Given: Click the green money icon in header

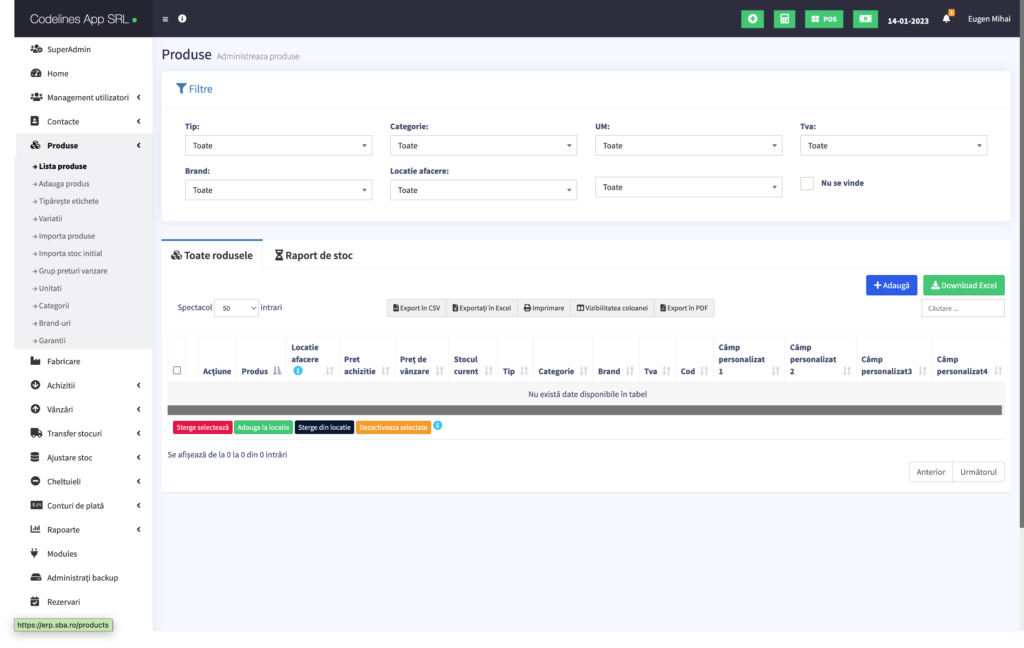Looking at the screenshot, I should coord(865,19).
